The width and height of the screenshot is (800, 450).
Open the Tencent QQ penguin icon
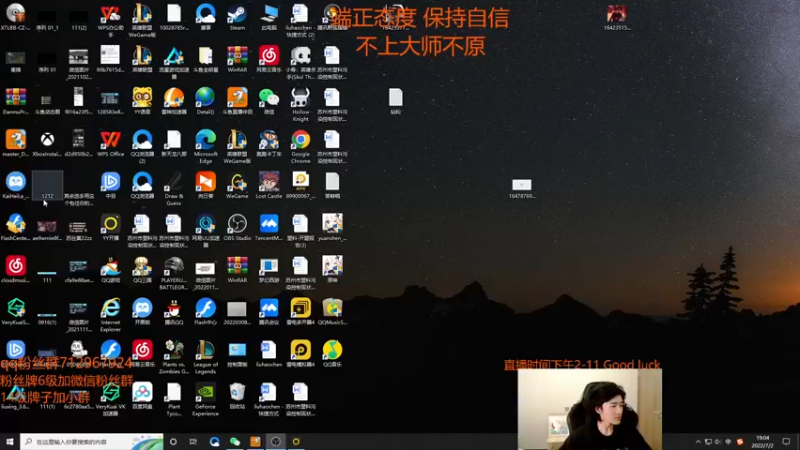pyautogui.click(x=173, y=311)
